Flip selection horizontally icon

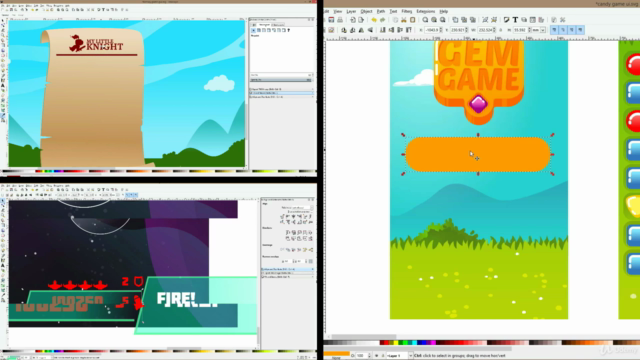(x=362, y=30)
